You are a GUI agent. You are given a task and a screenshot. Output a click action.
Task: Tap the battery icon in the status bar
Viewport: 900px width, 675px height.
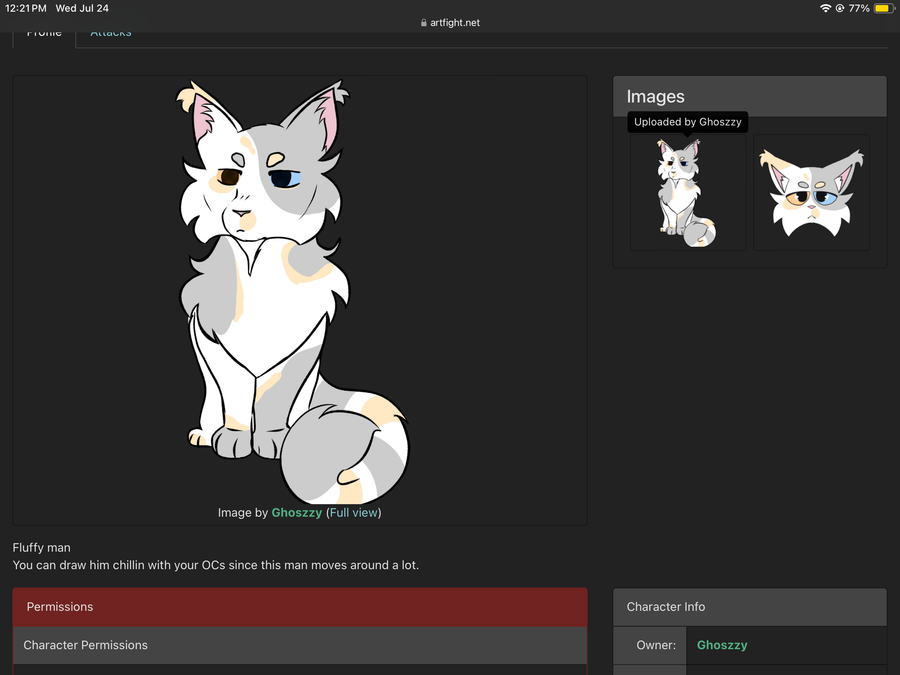tap(883, 8)
